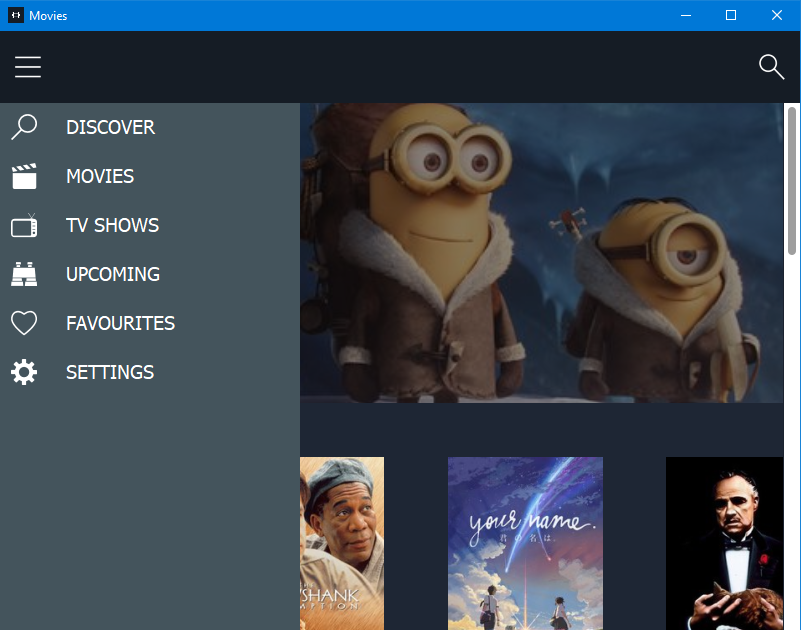Image resolution: width=801 pixels, height=630 pixels.
Task: Open search with the magnifier icon
Action: [x=771, y=67]
